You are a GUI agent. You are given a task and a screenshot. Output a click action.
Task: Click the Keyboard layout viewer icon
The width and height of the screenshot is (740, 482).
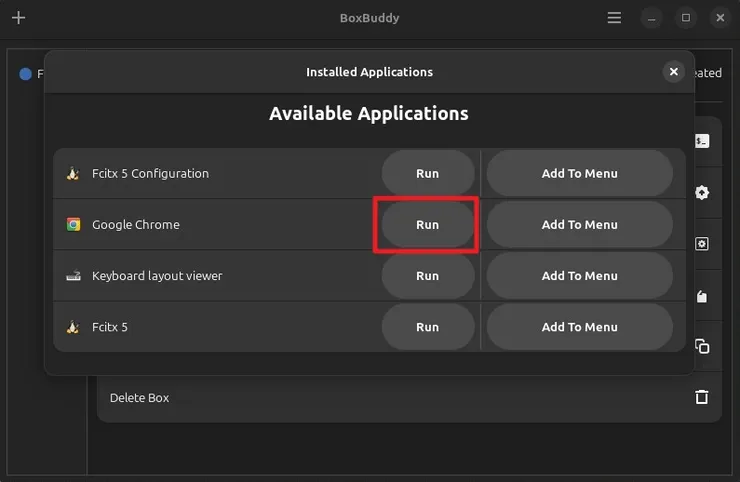[73, 276]
